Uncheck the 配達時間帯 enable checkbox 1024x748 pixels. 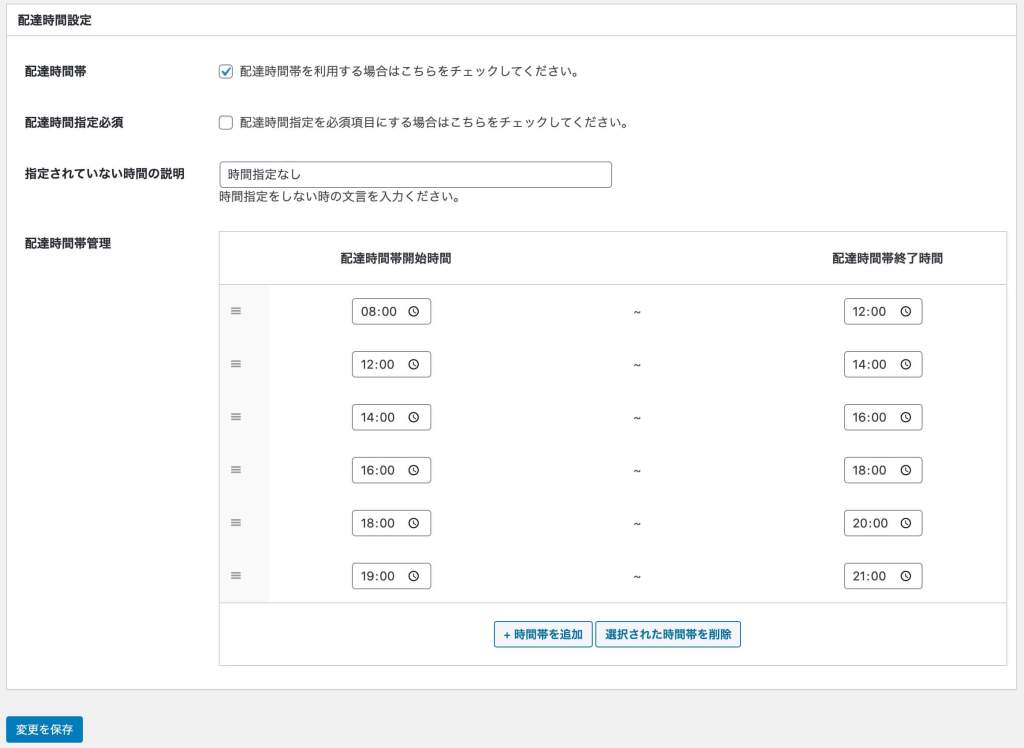226,72
